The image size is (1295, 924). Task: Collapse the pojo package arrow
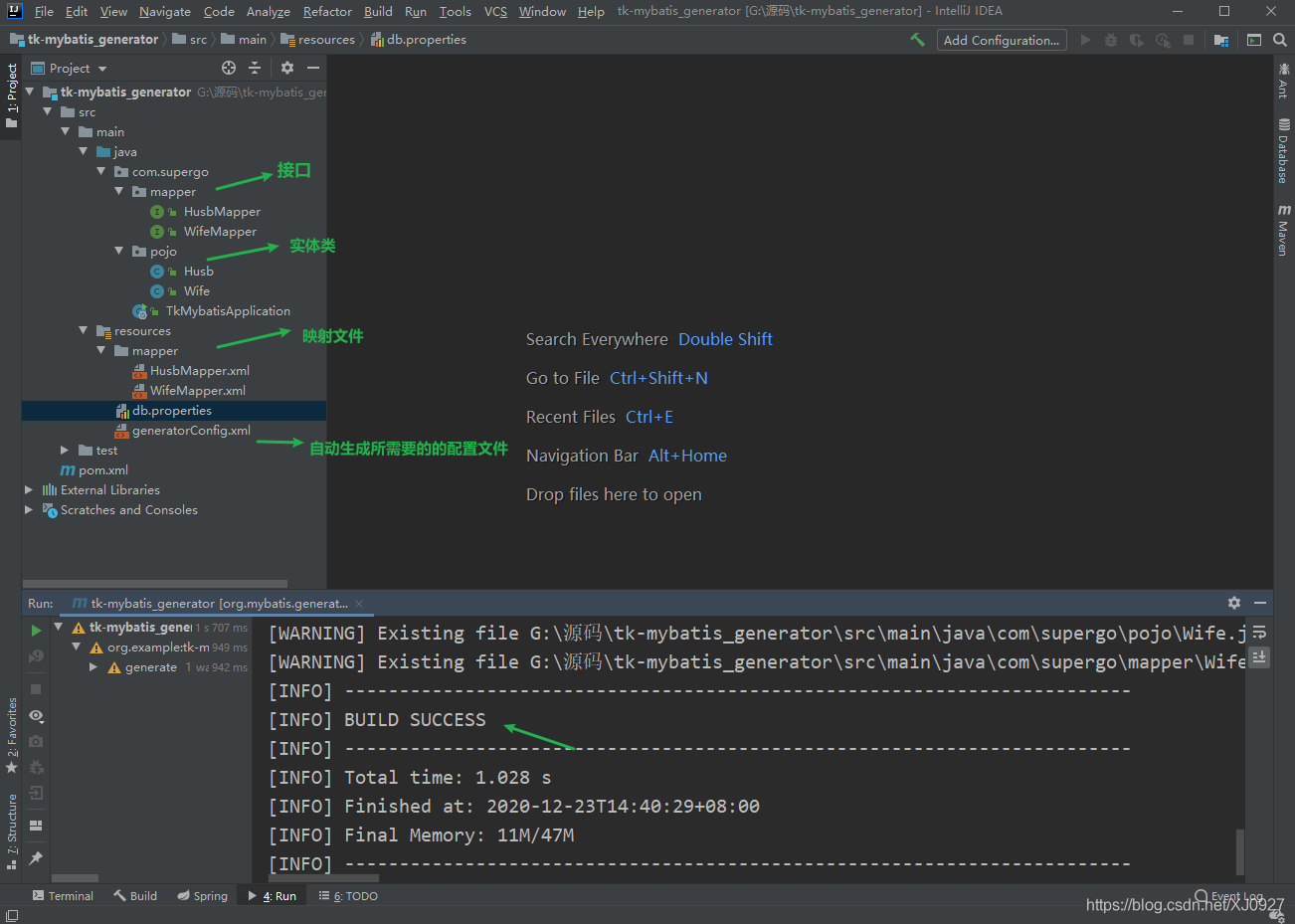118,251
